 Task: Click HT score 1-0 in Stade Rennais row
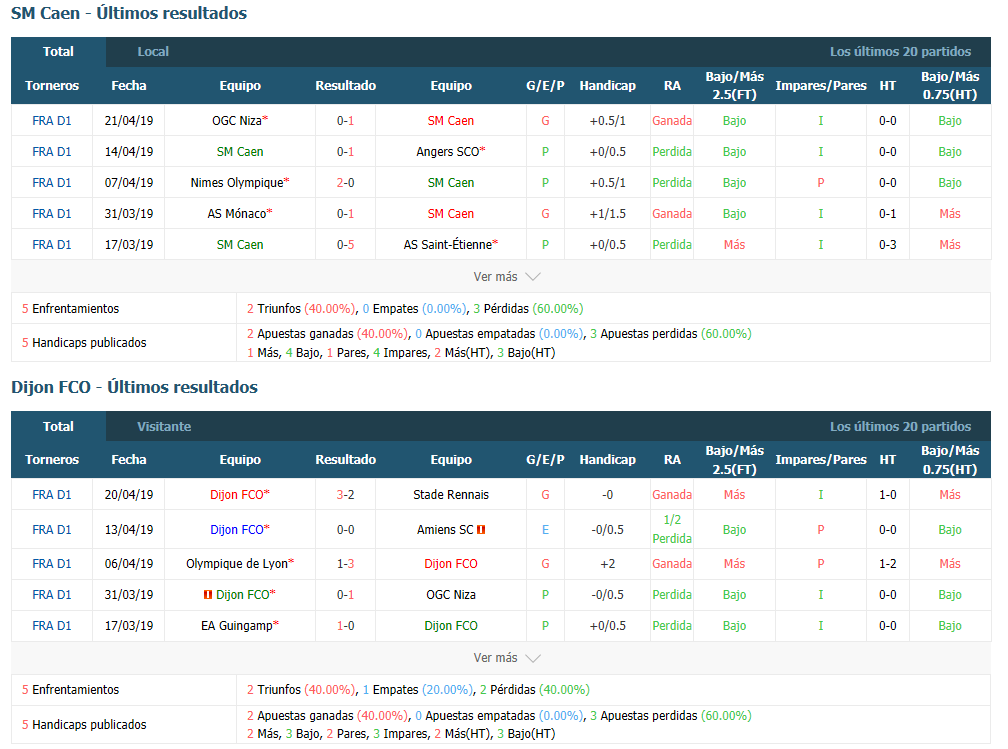click(888, 495)
